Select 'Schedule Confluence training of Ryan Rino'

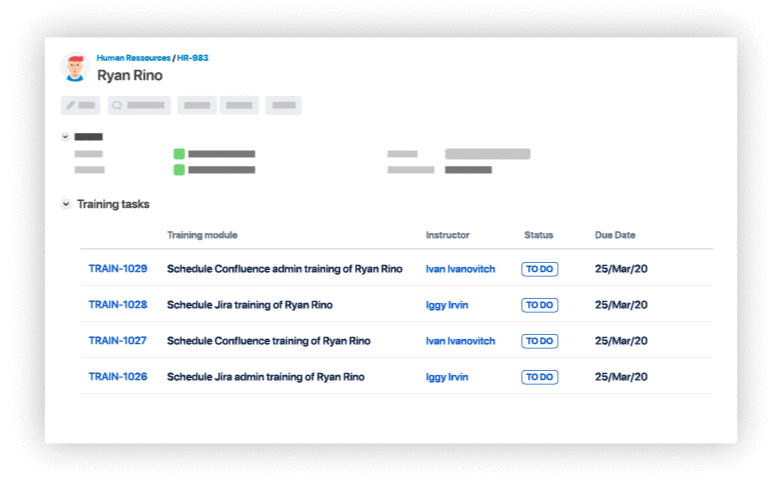coord(269,341)
